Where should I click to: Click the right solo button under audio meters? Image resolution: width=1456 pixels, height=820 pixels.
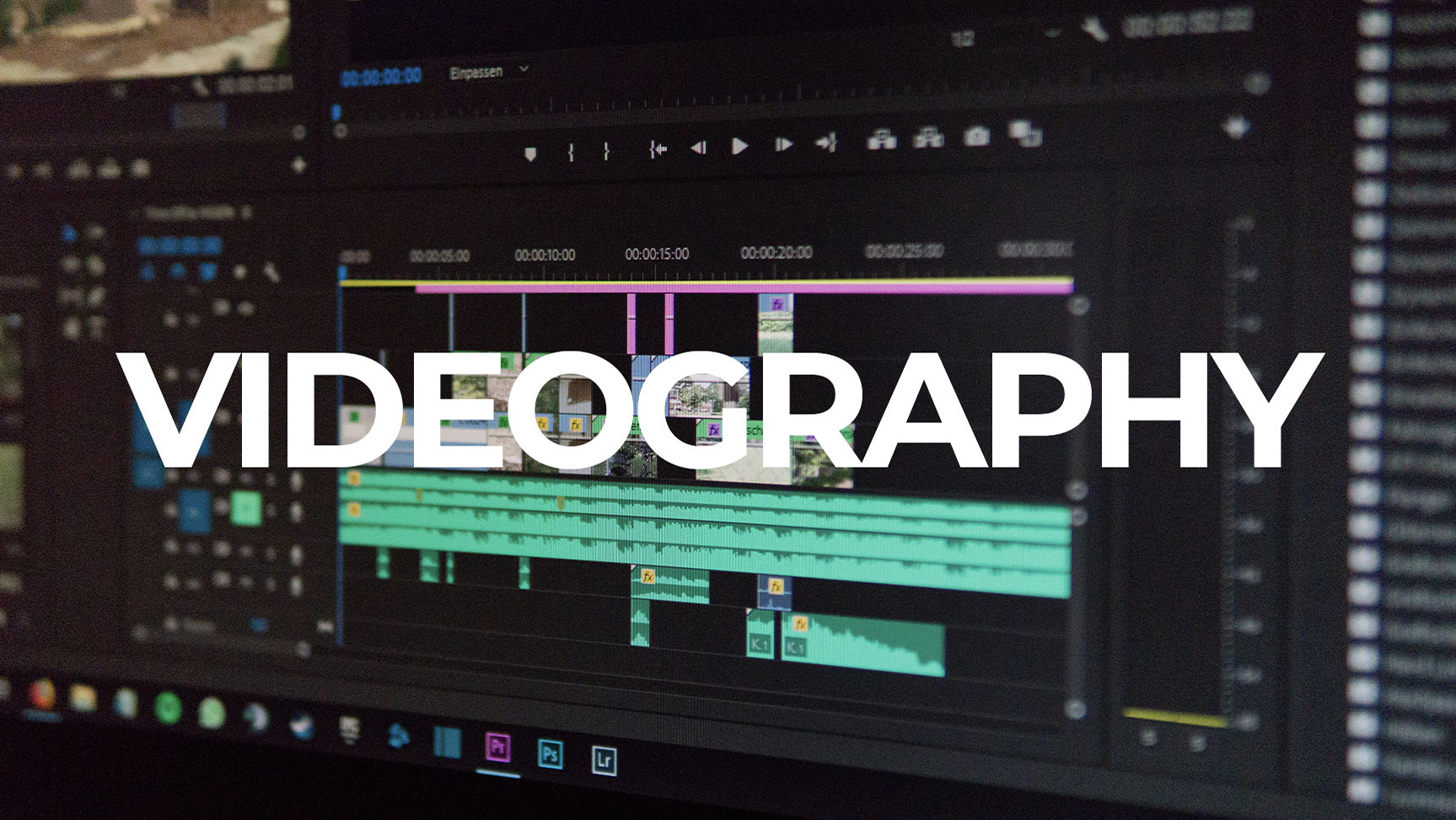coord(1198,742)
